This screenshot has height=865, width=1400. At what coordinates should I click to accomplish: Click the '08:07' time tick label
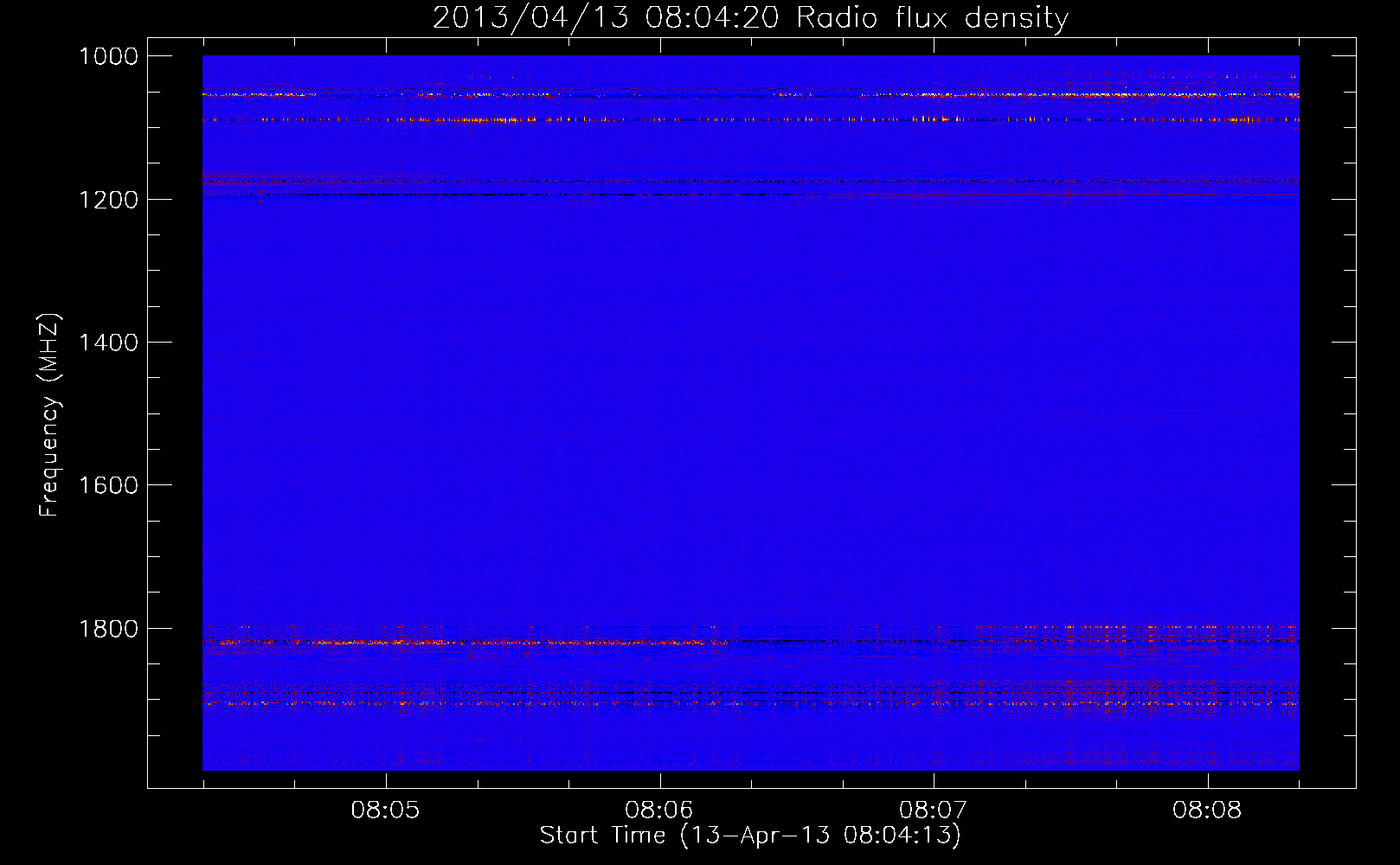click(933, 811)
